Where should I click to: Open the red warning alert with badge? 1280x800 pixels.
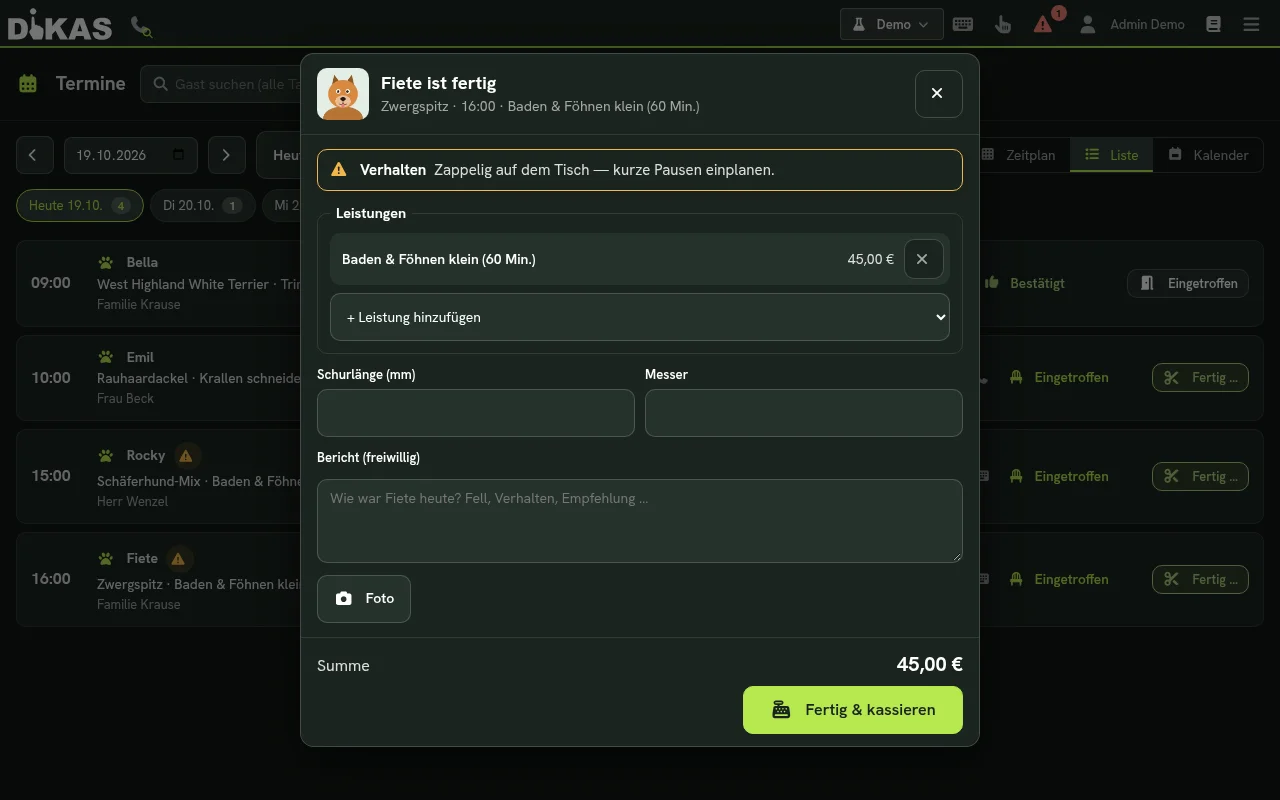(1044, 24)
